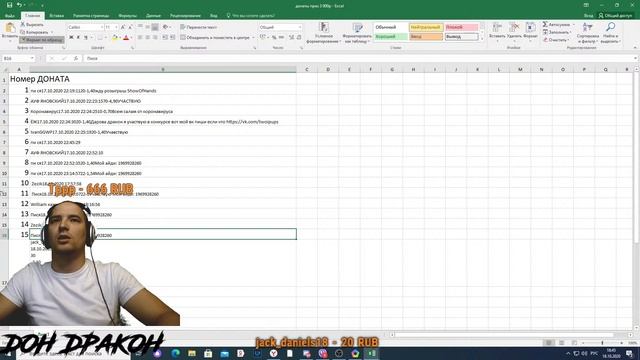Image resolution: width=640 pixels, height=360 pixels.
Task: Open the cell Формат menu
Action: click(x=530, y=31)
